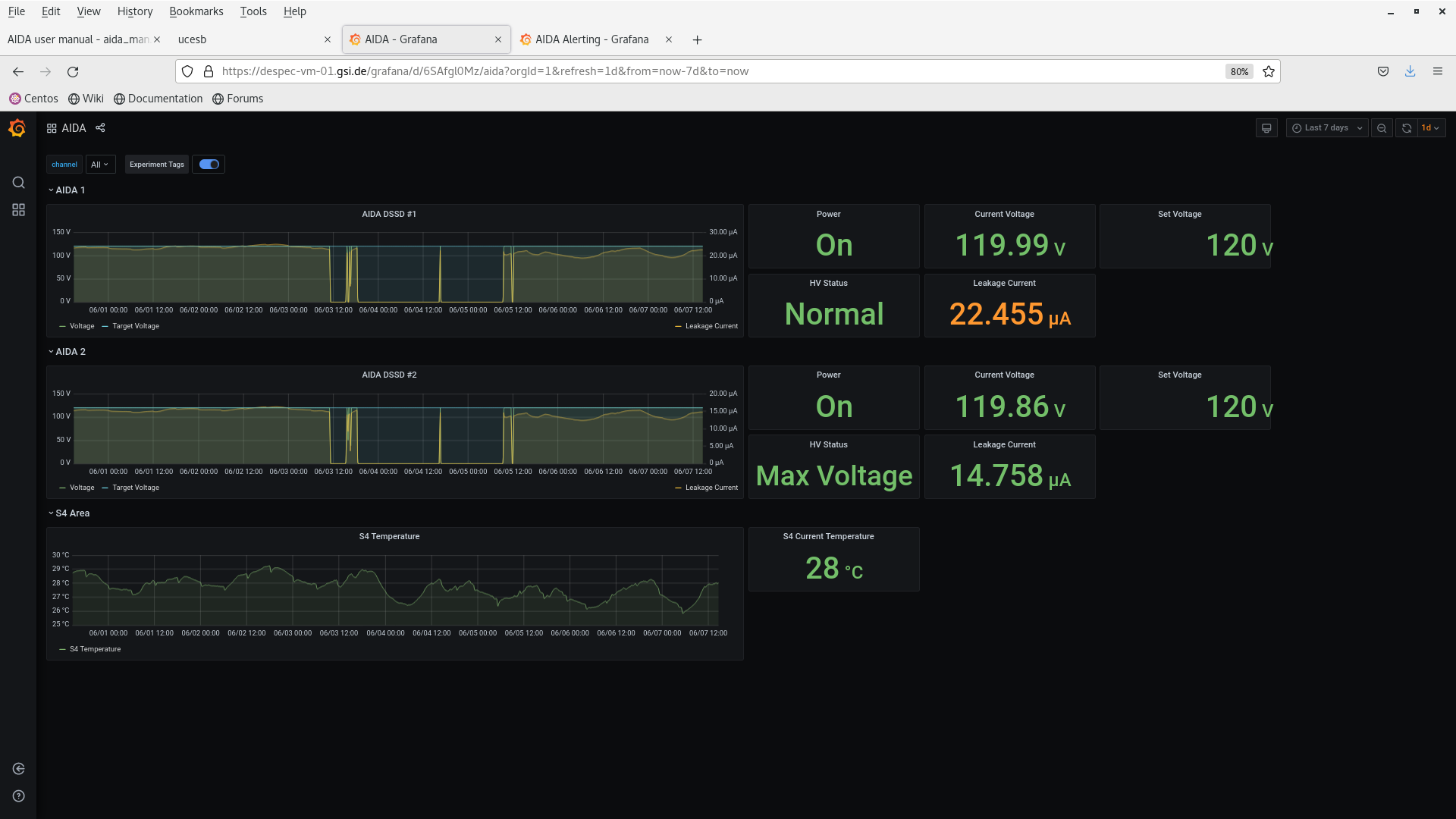
Task: Click the Grafana logo home icon
Action: pyautogui.click(x=17, y=128)
